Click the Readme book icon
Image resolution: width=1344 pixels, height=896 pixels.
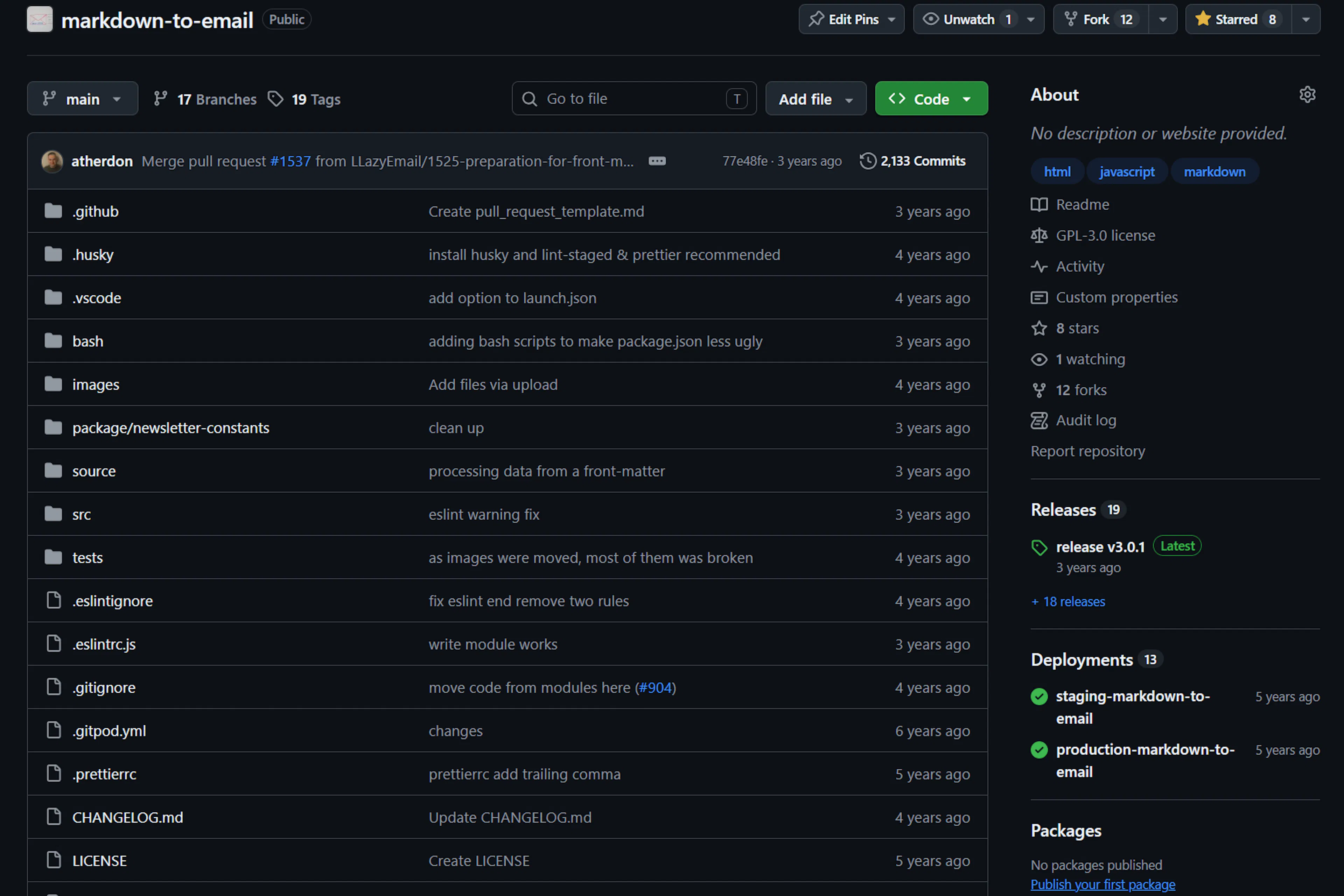1039,205
